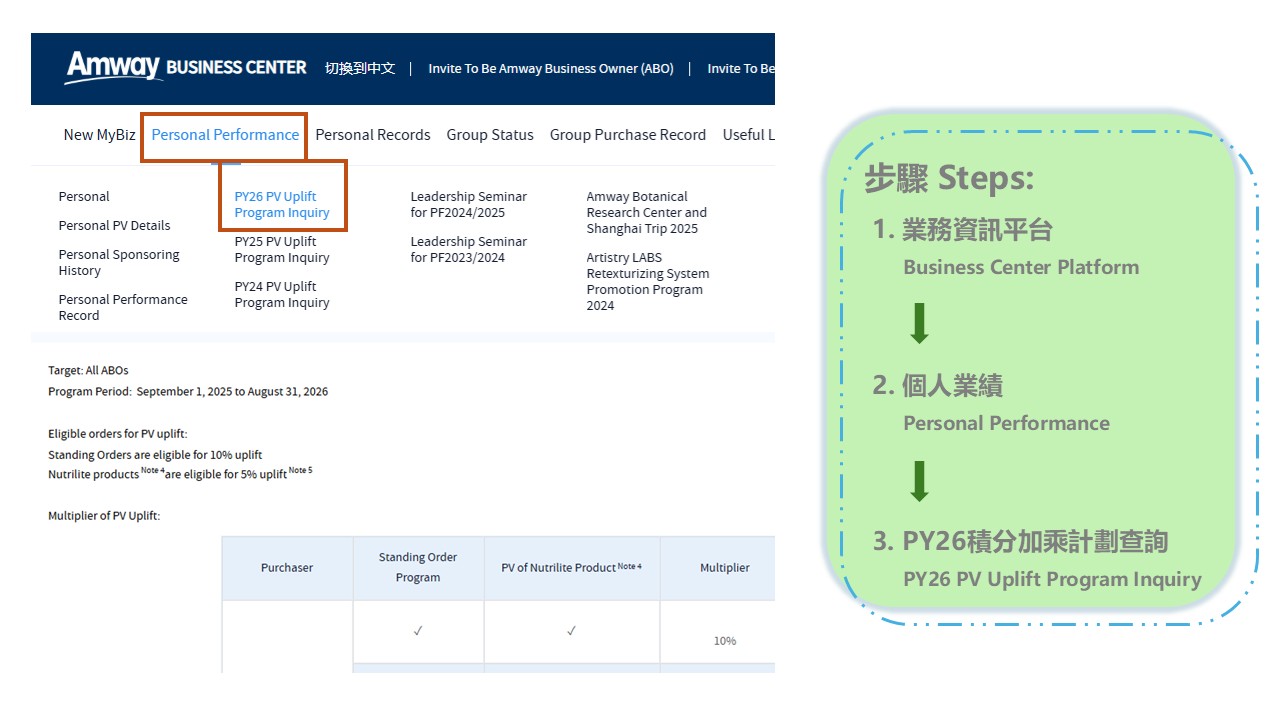The height and width of the screenshot is (720, 1280).
Task: Click the '步驟 Steps:' heading
Action: [x=949, y=179]
